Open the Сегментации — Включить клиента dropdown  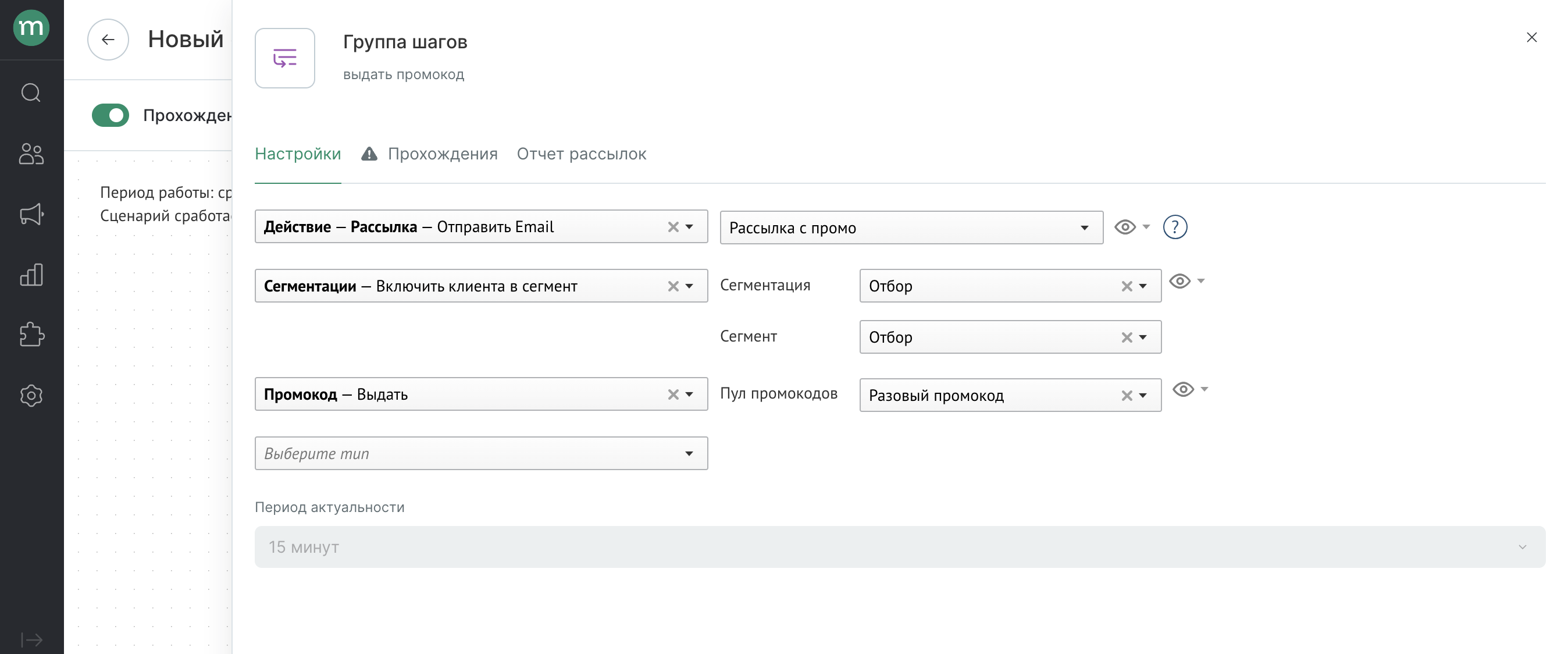[x=481, y=286]
